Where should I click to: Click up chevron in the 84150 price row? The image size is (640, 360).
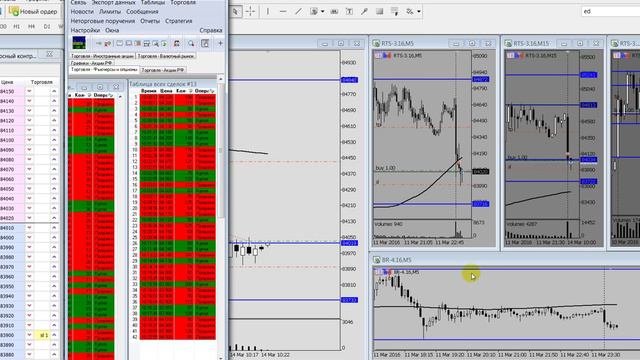[54, 91]
